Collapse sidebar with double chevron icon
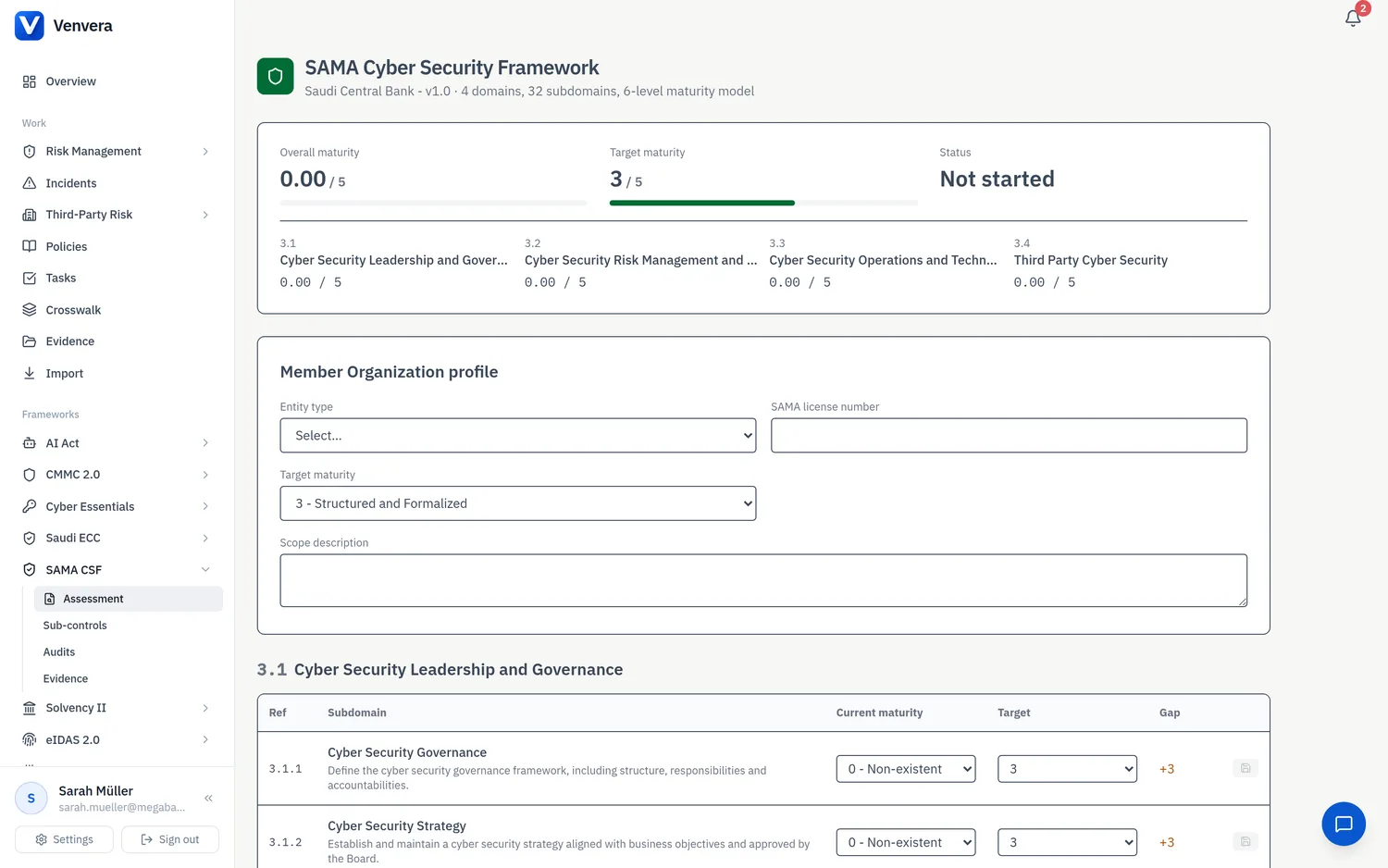The image size is (1388, 868). tap(209, 798)
